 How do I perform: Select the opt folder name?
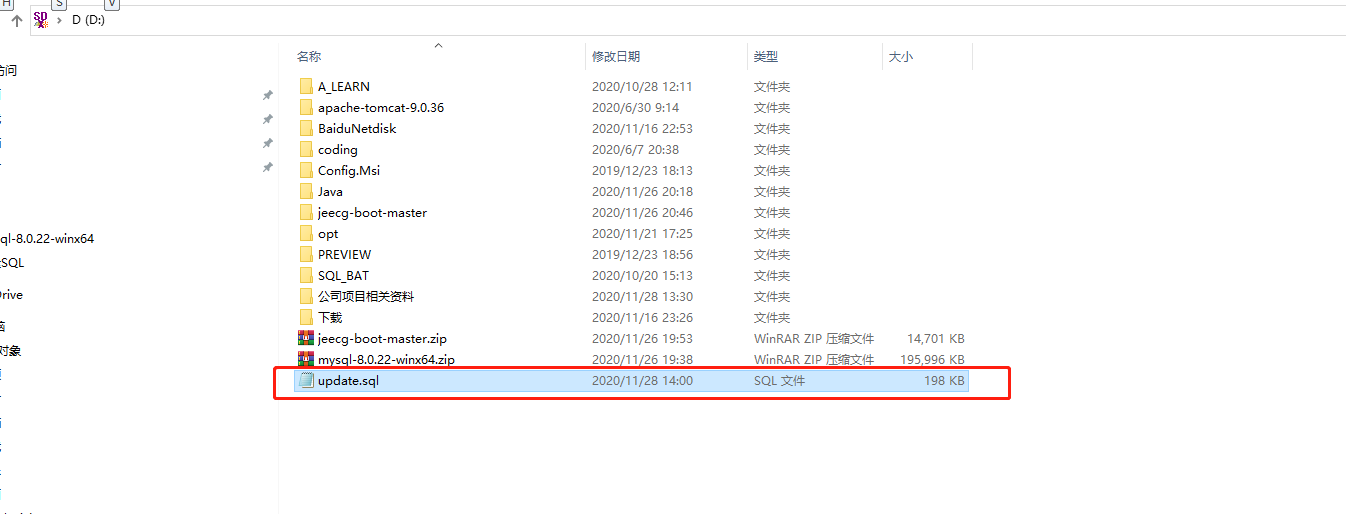point(328,234)
